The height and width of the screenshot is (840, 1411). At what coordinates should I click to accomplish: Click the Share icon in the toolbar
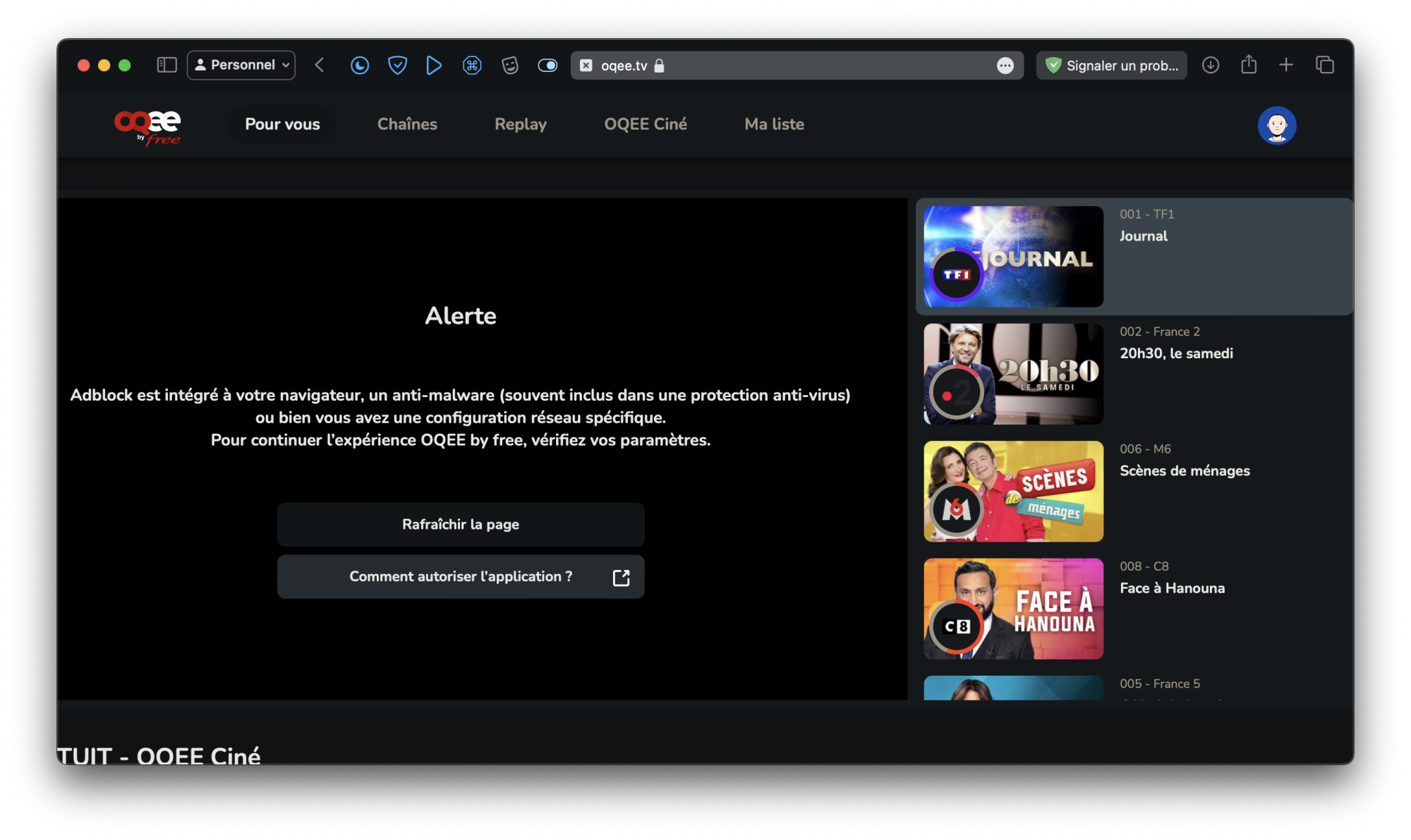click(1249, 65)
